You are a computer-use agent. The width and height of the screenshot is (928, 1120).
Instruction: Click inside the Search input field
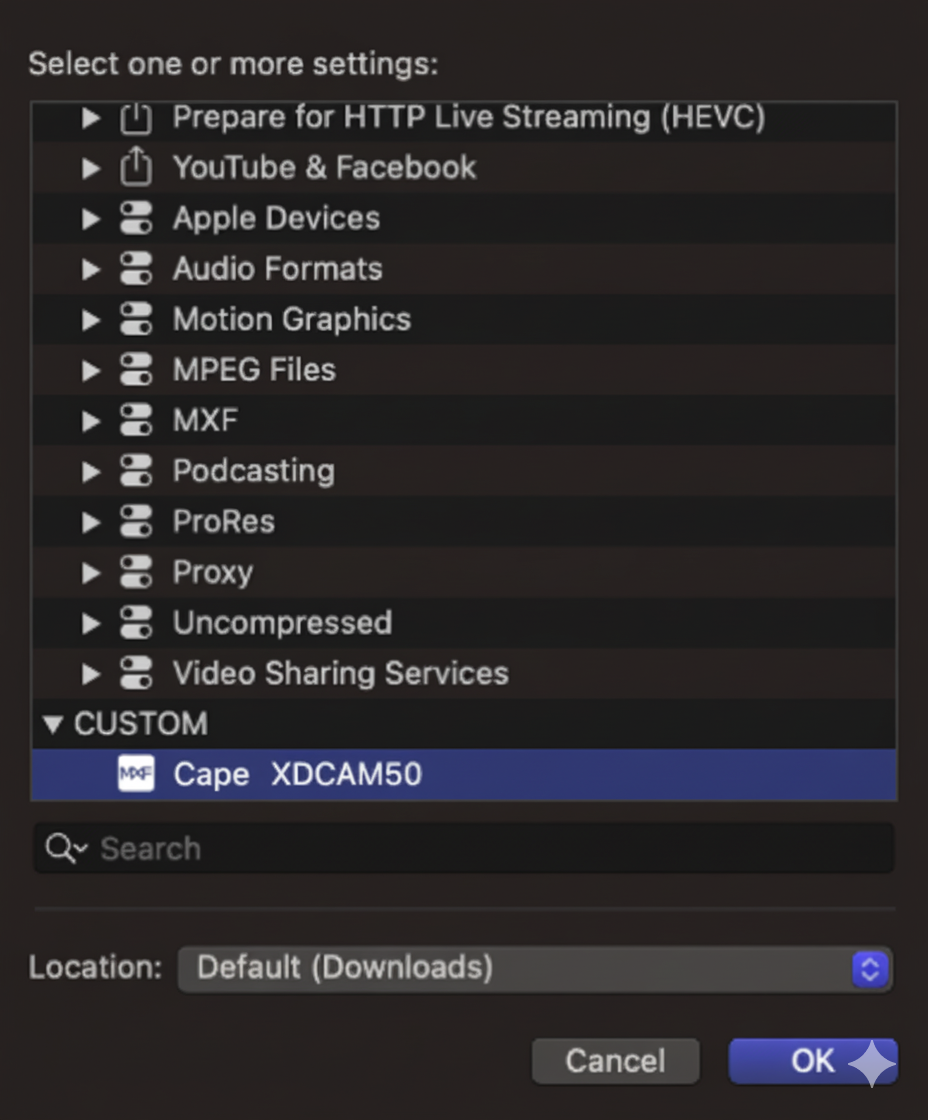pos(300,848)
